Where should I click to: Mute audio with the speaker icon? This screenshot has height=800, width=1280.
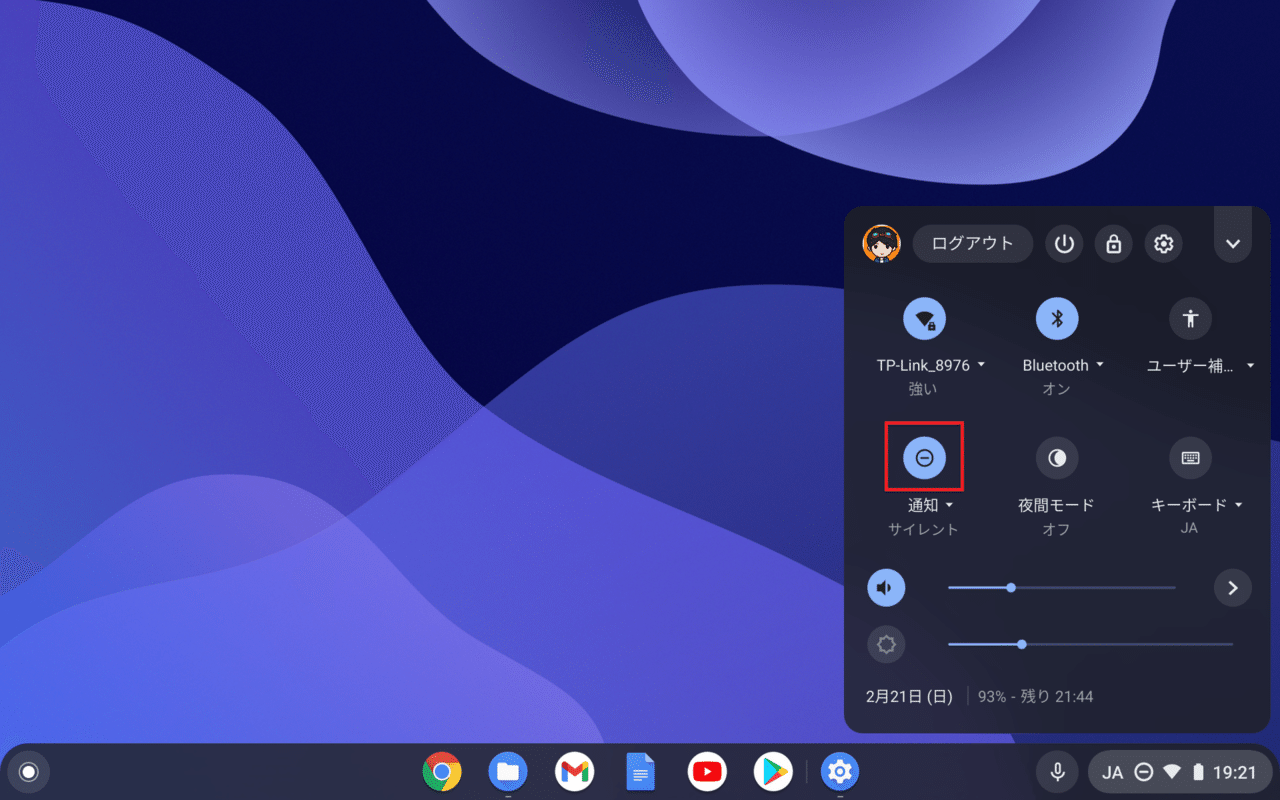[x=886, y=587]
